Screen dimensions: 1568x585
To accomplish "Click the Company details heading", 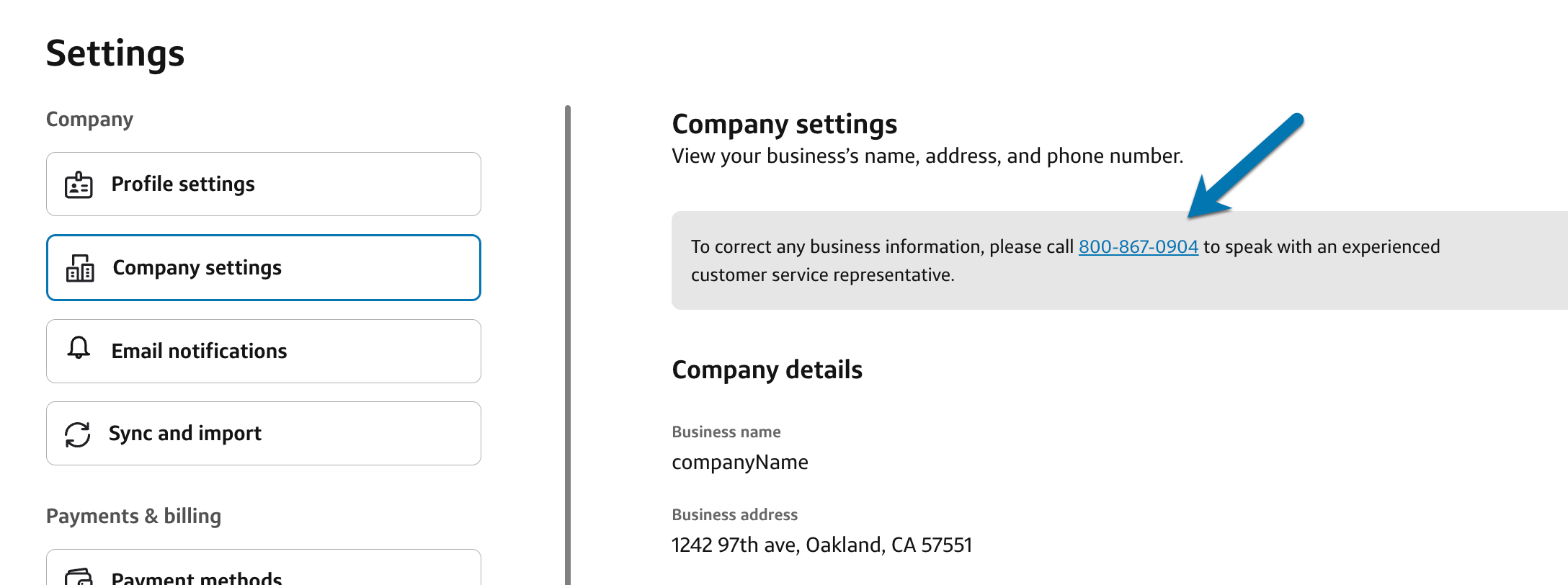I will tap(767, 370).
